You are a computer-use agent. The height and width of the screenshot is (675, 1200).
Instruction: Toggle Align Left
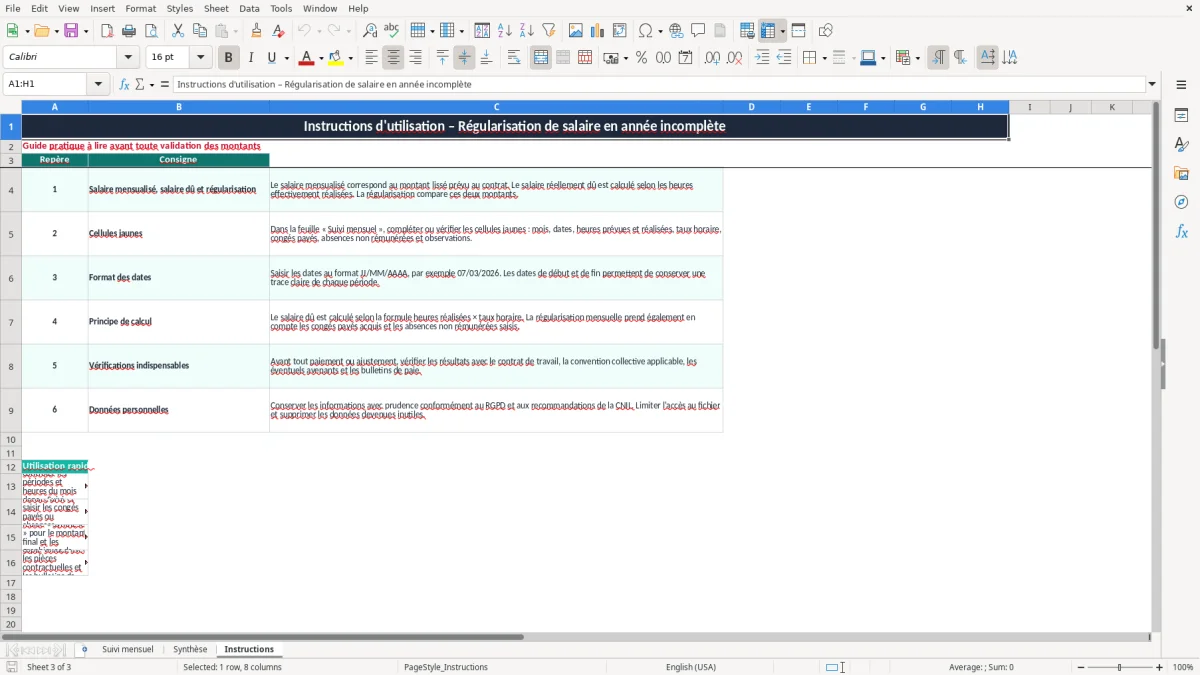point(371,58)
